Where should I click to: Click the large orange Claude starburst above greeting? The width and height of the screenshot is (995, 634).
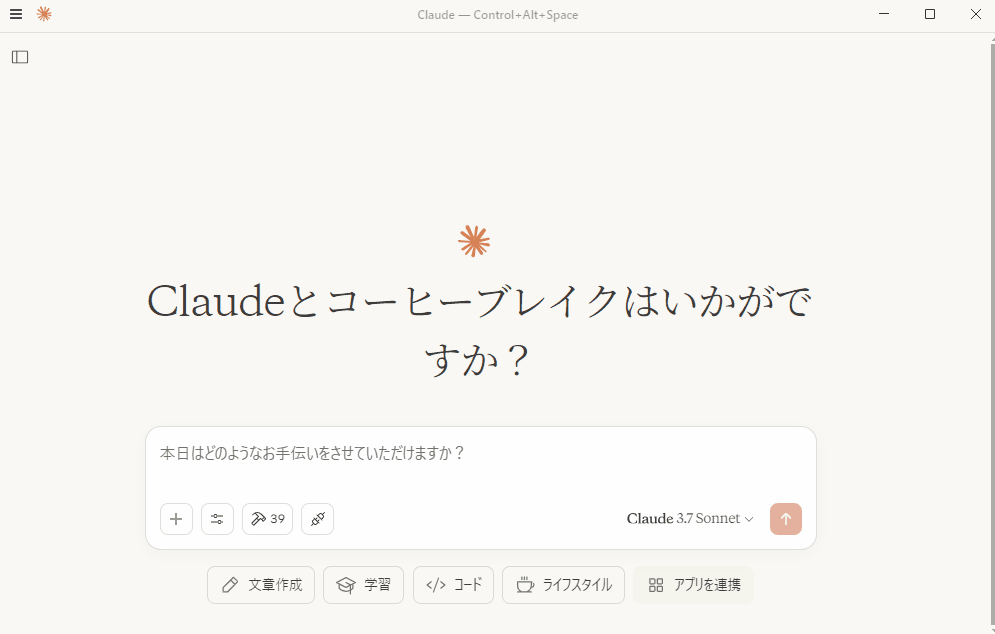pyautogui.click(x=474, y=241)
